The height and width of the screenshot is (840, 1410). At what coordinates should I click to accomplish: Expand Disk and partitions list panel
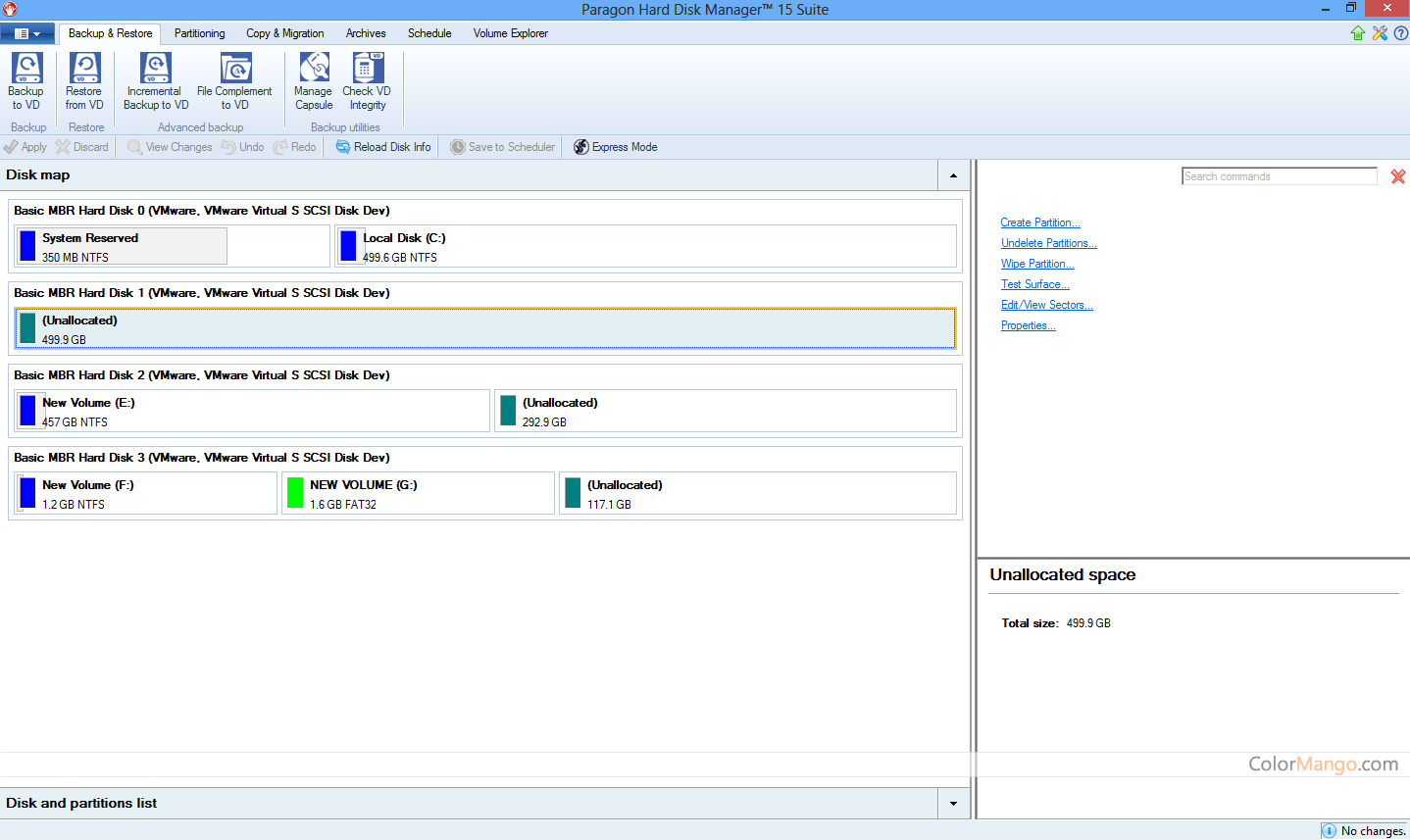click(954, 804)
